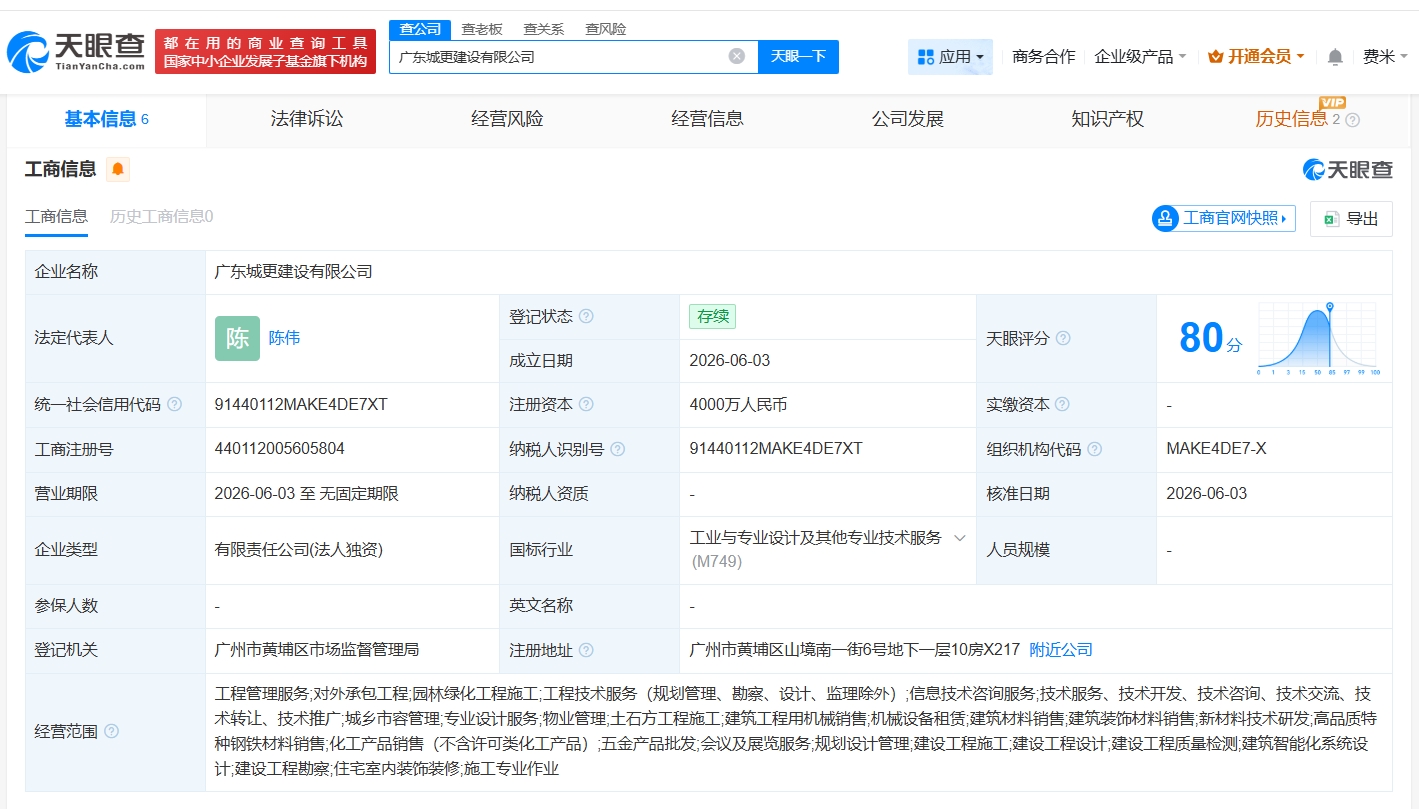Open legal representative 陈伟 link
The height and width of the screenshot is (809, 1419).
284,338
